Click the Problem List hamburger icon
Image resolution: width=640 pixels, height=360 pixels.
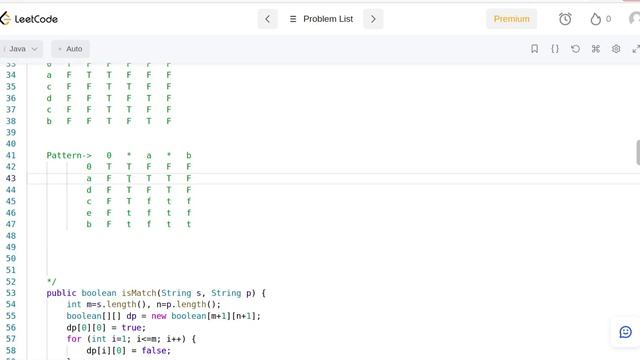(293, 19)
